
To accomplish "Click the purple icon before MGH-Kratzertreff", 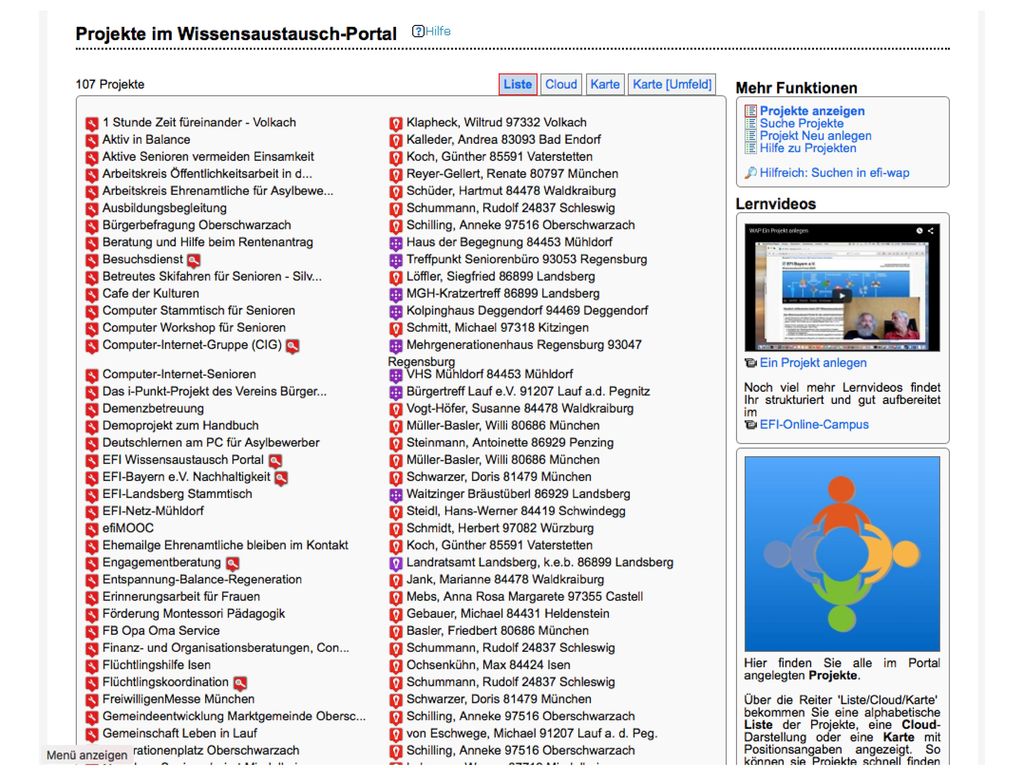I will click(x=396, y=295).
